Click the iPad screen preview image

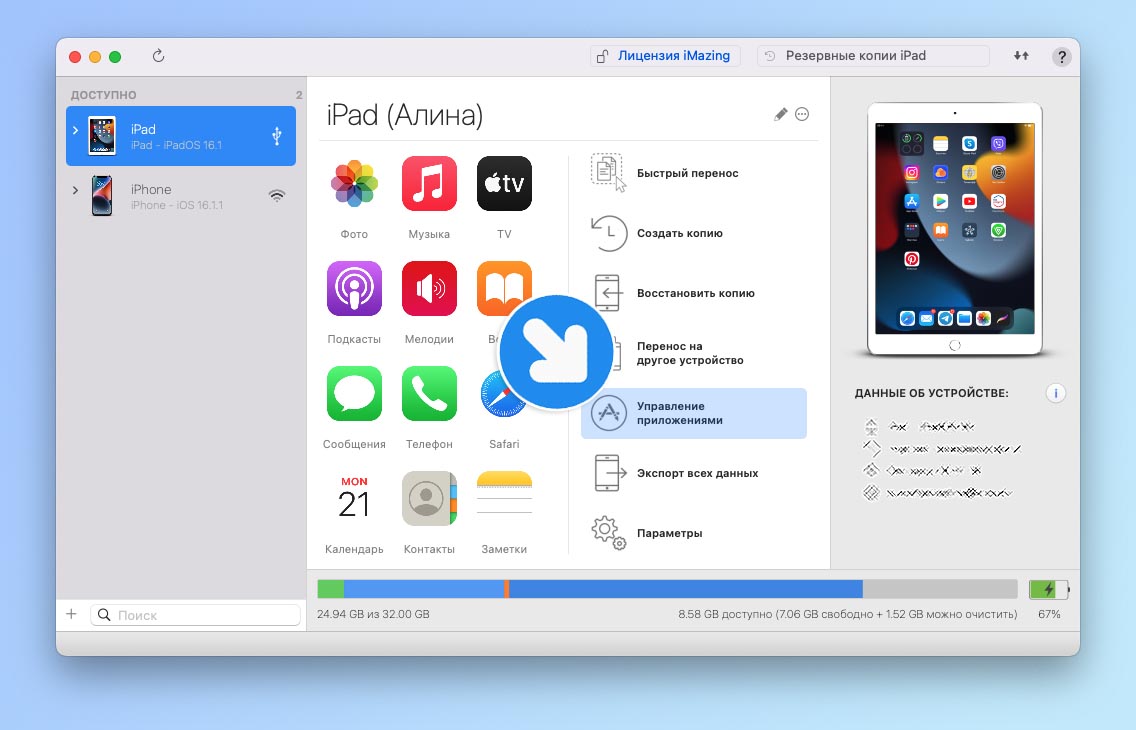click(x=955, y=228)
